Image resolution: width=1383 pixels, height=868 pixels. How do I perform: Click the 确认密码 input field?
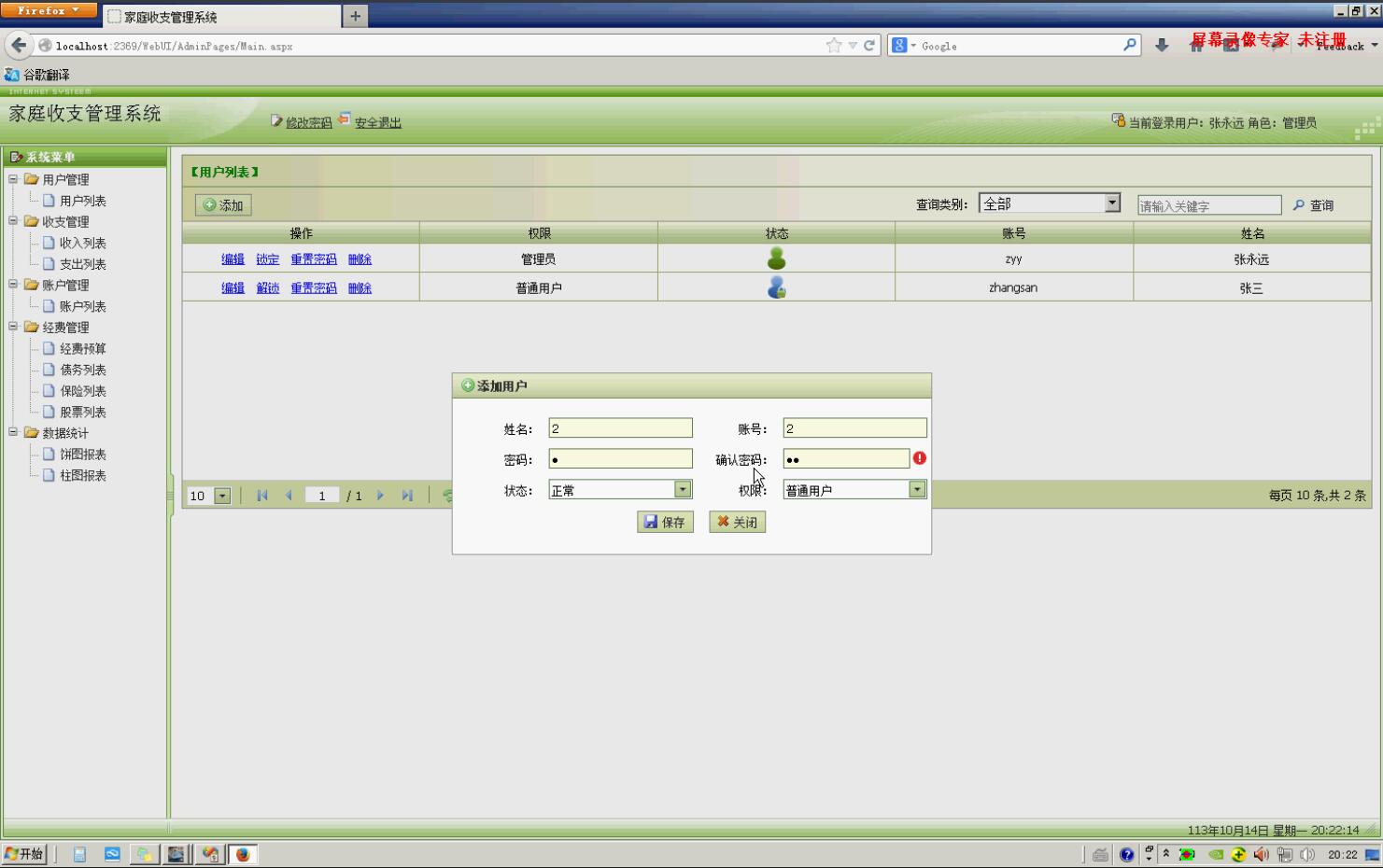click(846, 458)
